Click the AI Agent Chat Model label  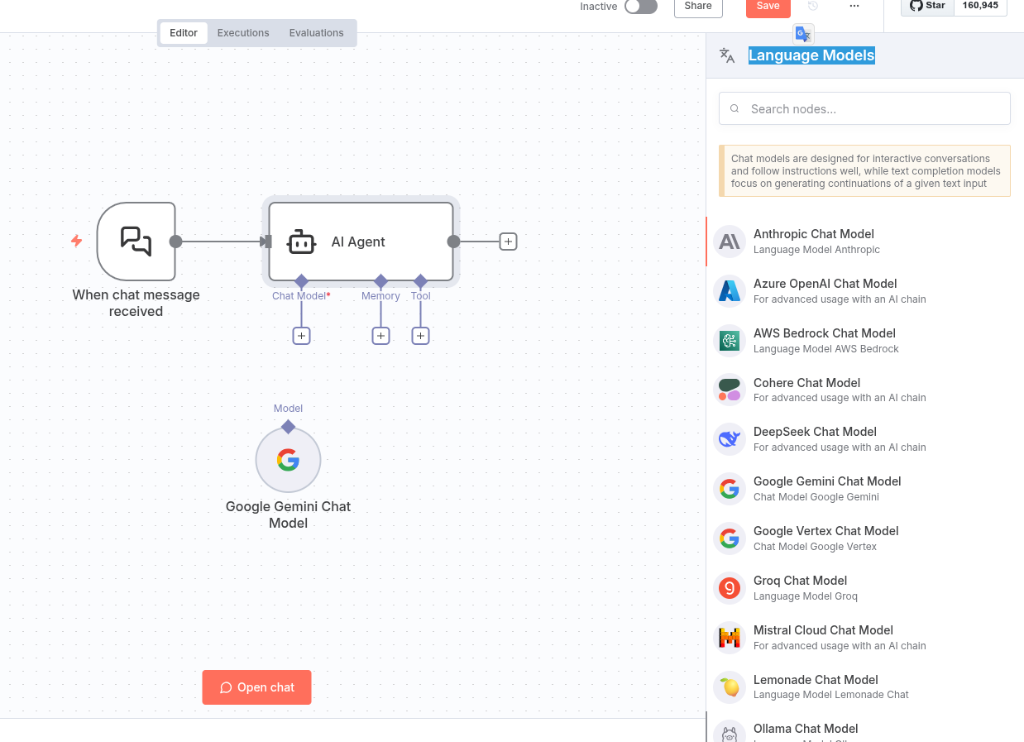pos(299,296)
